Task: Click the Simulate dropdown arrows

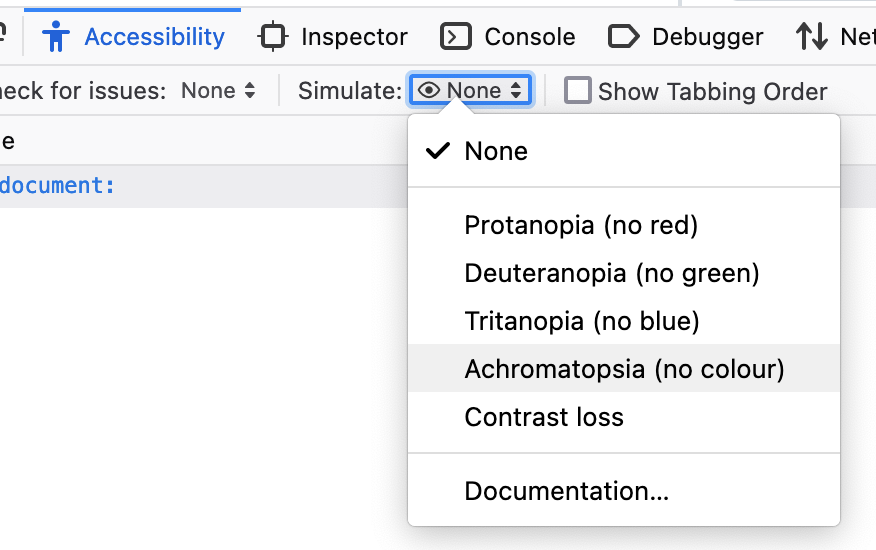Action: (516, 91)
